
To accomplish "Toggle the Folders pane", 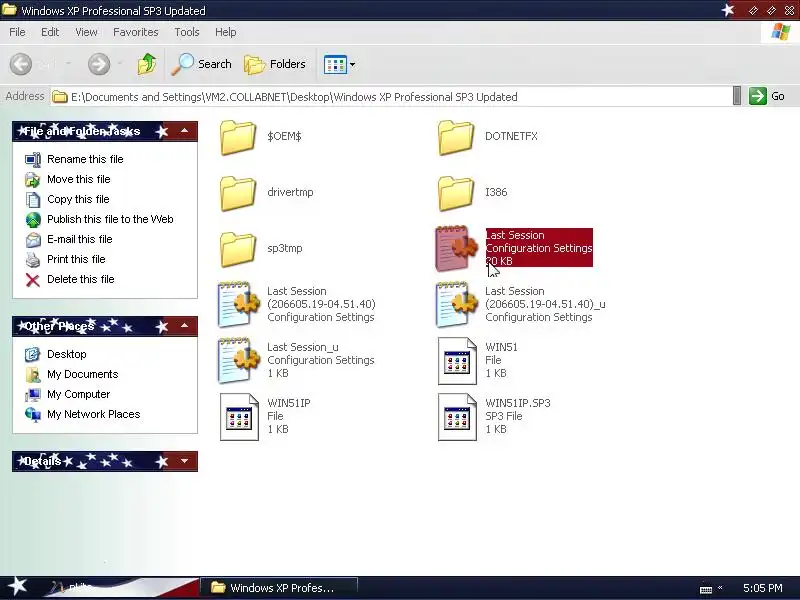I will point(274,64).
